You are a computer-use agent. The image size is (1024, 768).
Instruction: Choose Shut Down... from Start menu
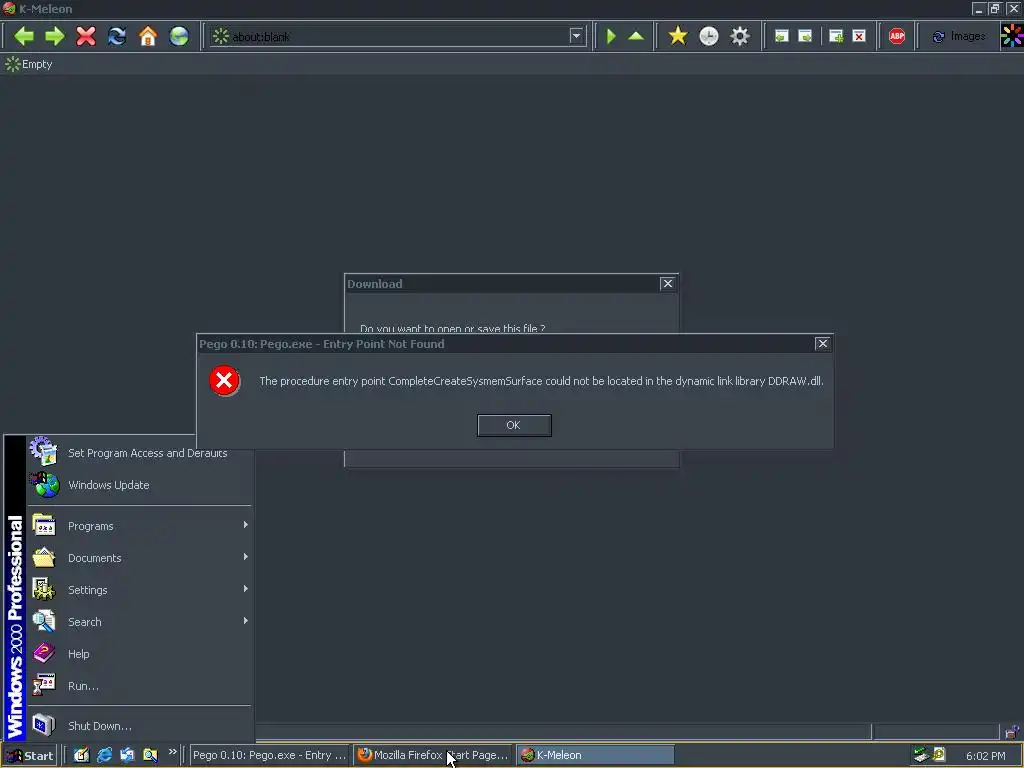click(139, 726)
